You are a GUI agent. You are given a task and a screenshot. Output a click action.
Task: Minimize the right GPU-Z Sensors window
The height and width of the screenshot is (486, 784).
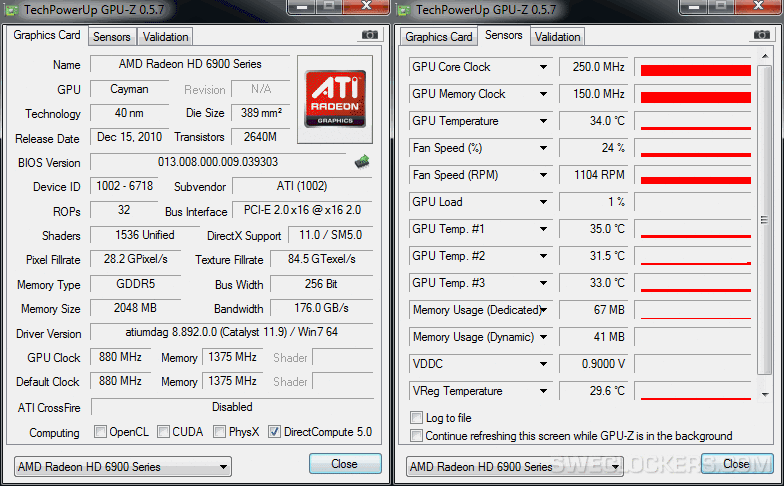tap(693, 6)
